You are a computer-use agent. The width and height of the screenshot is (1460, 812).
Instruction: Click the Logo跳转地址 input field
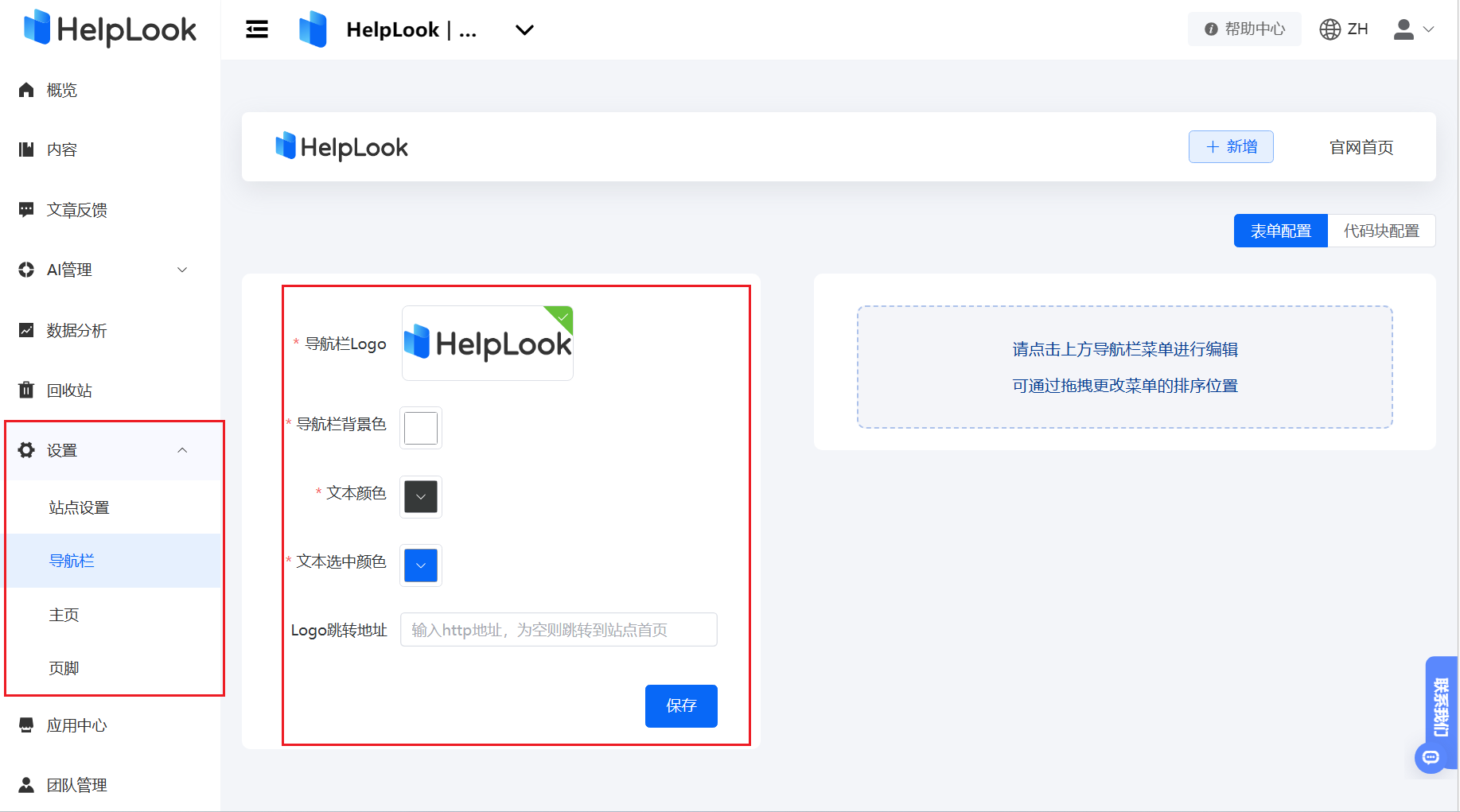pos(559,629)
